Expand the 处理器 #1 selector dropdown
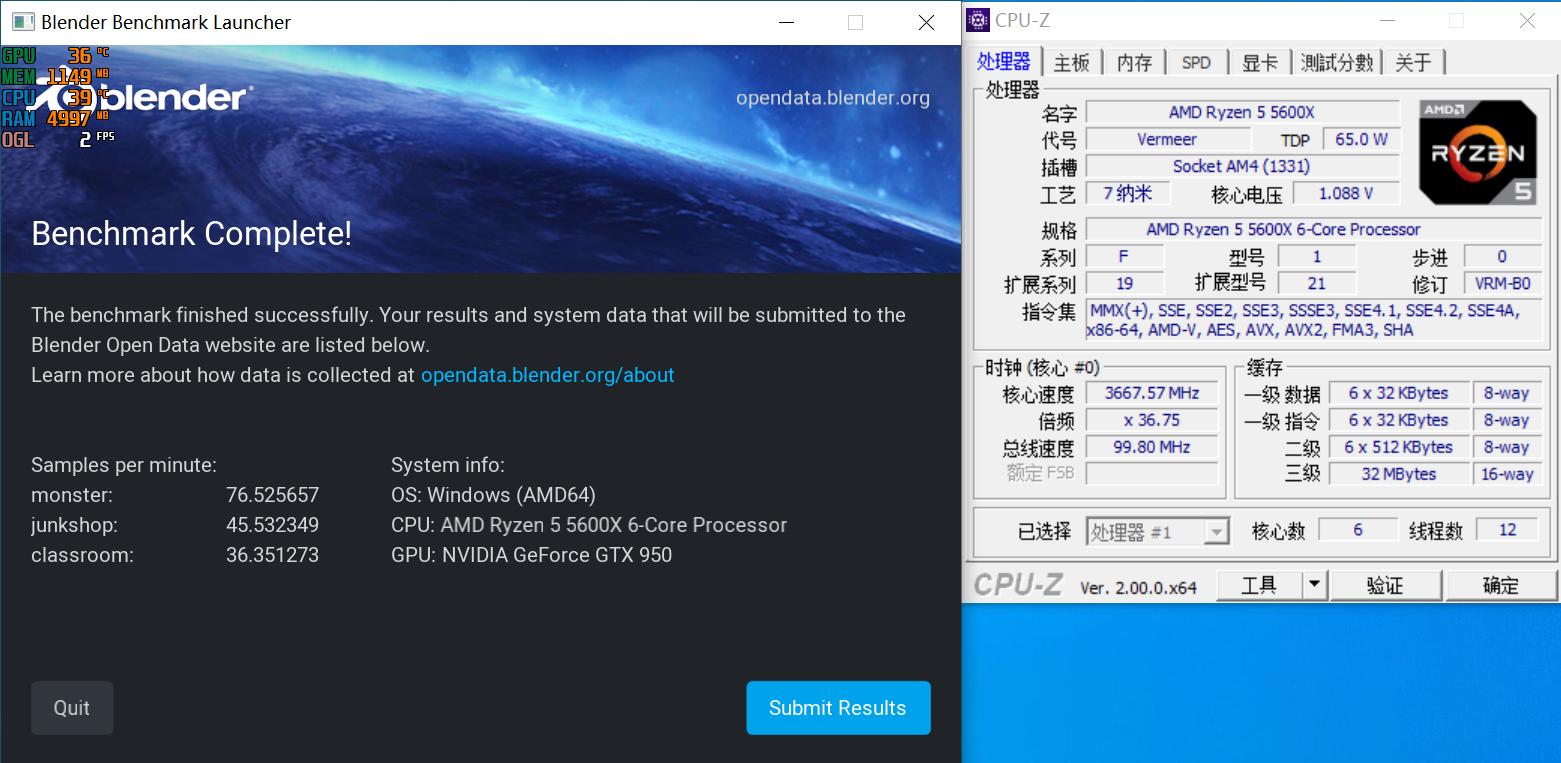 [1218, 531]
